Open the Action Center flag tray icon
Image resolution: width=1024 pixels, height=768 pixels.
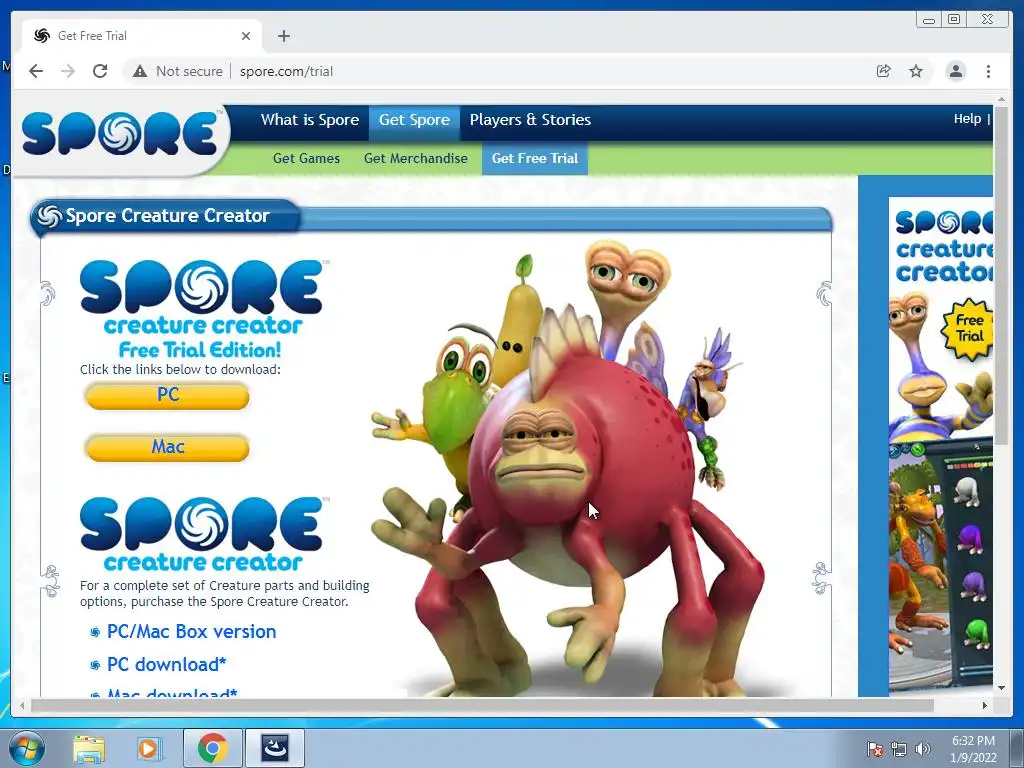[874, 749]
